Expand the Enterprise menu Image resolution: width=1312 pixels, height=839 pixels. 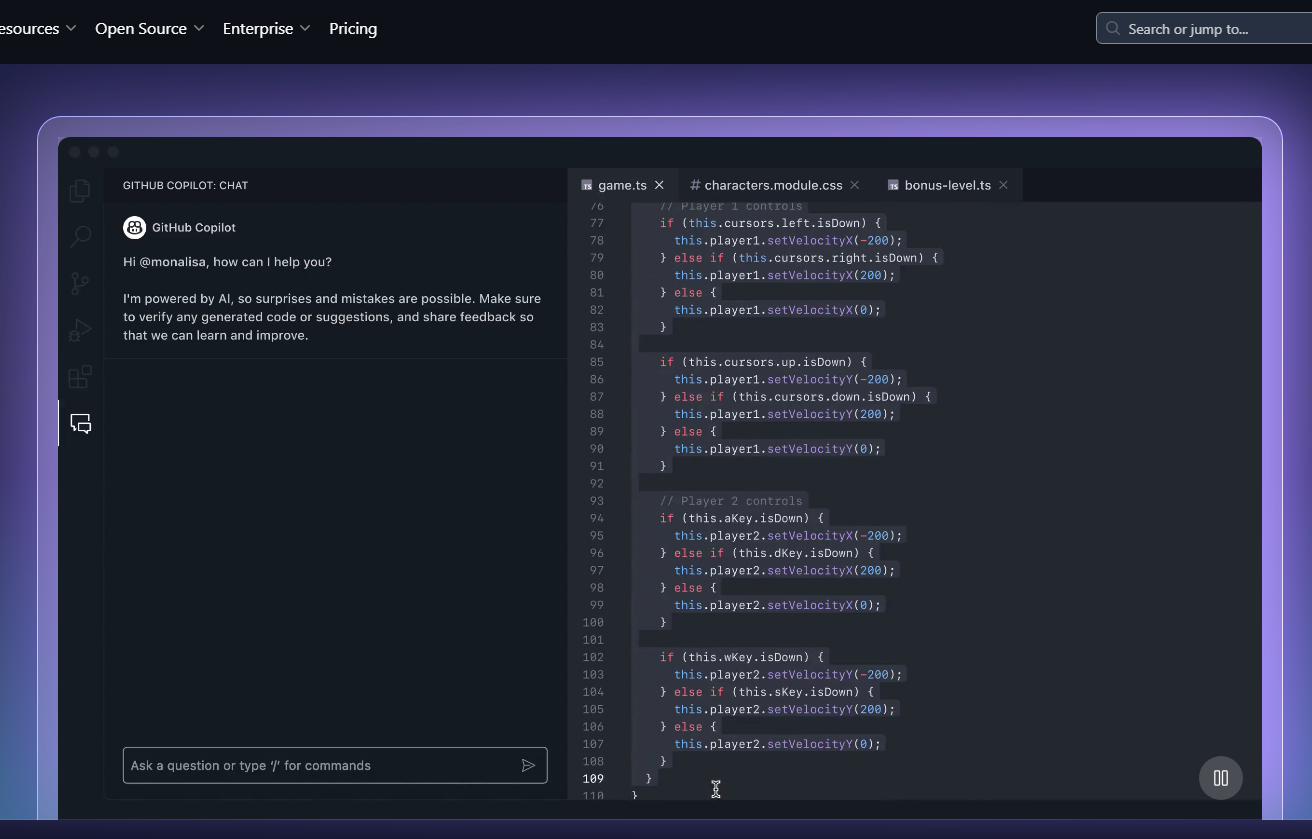coord(266,29)
